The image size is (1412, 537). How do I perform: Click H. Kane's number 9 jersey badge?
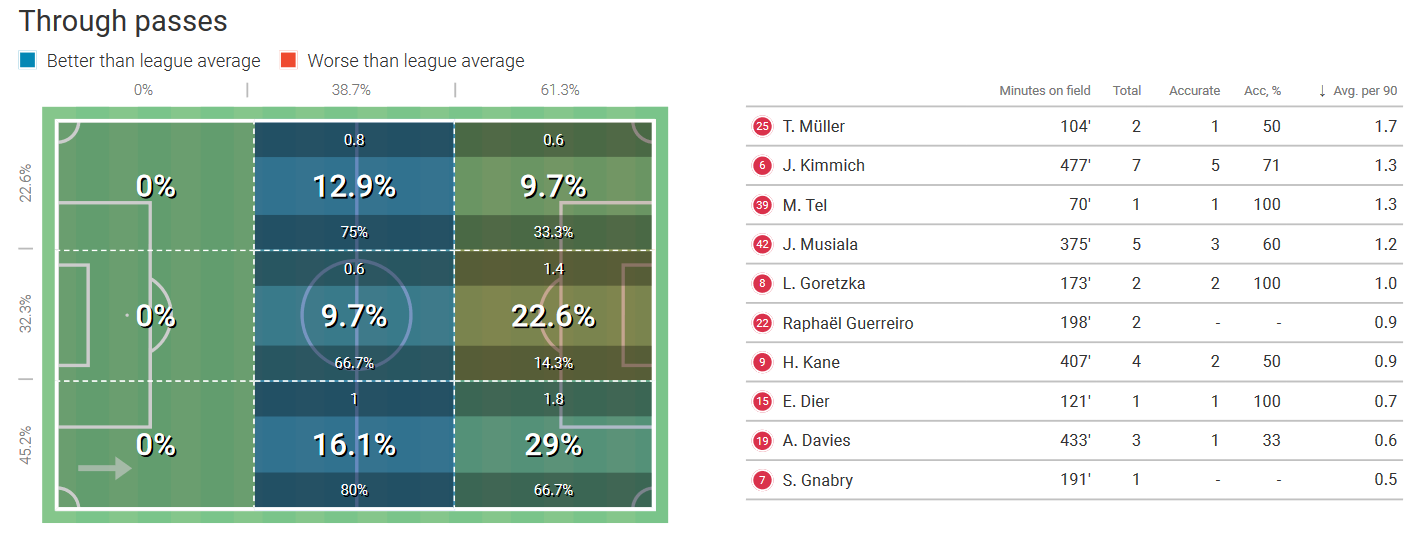click(763, 362)
